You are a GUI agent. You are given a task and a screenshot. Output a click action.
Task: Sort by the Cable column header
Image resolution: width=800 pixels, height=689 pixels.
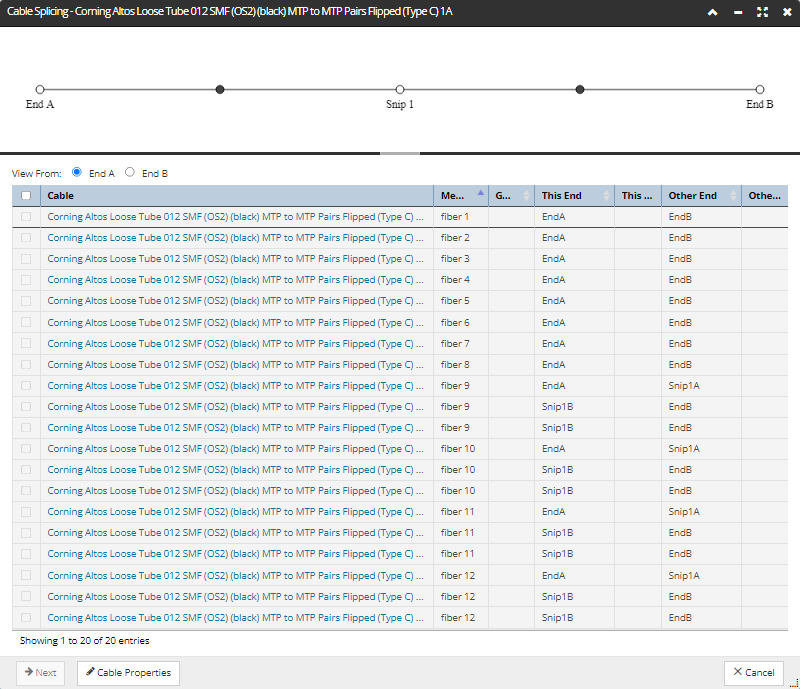point(237,195)
